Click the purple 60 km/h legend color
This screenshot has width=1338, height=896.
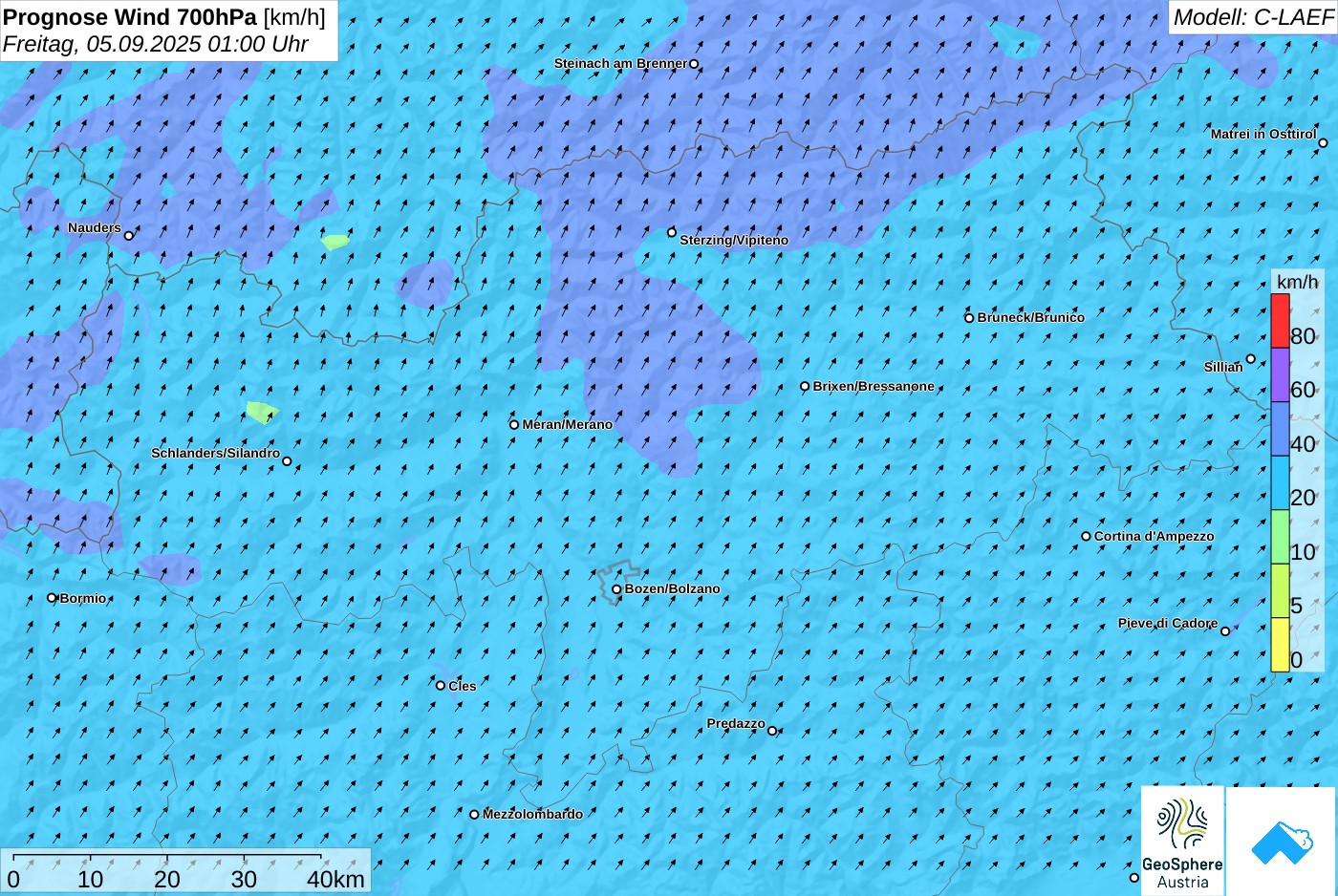(x=1280, y=374)
